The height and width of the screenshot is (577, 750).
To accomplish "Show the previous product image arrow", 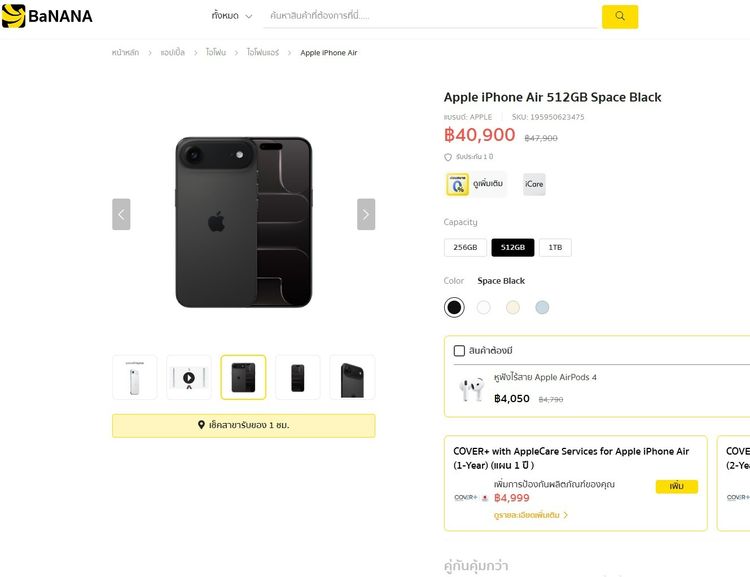I will point(121,214).
